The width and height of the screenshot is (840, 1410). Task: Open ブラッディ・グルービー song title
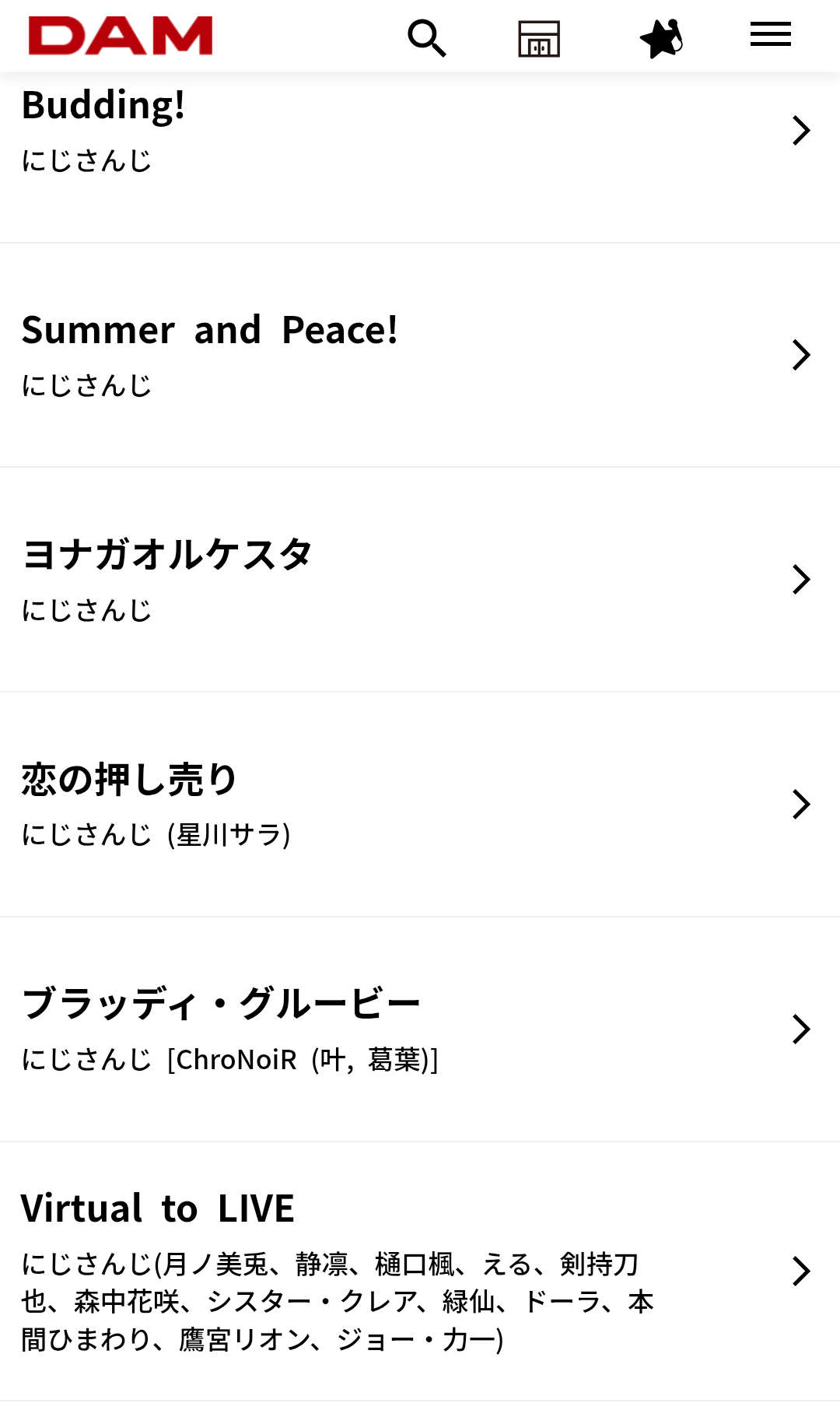point(221,1004)
